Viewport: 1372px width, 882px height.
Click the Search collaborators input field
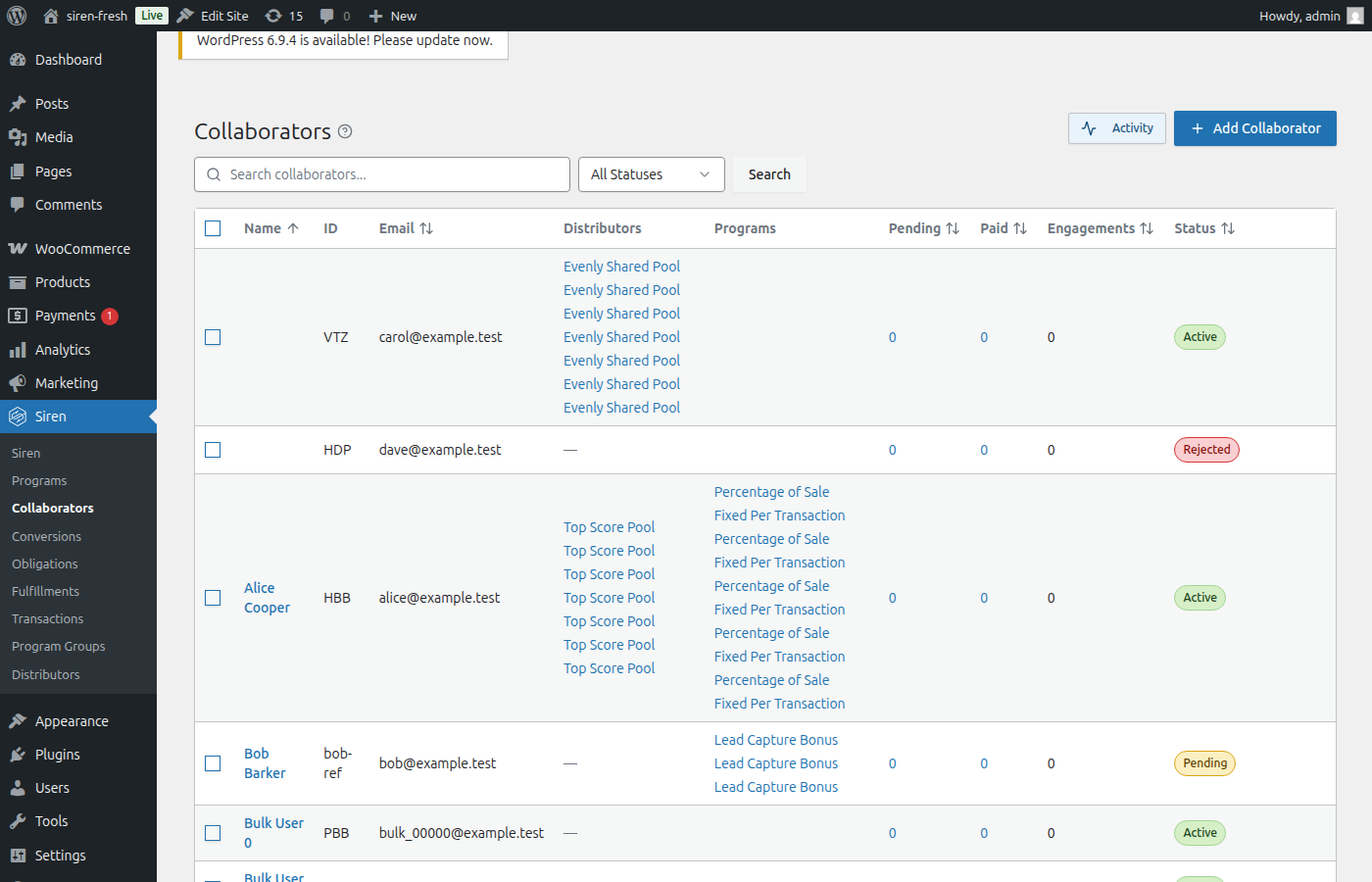382,174
